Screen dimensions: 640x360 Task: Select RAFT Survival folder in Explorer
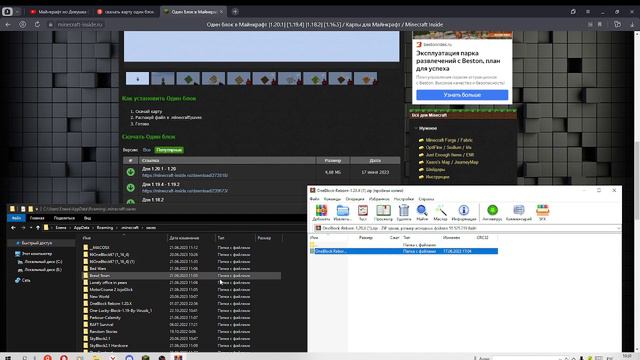[x=102, y=324]
